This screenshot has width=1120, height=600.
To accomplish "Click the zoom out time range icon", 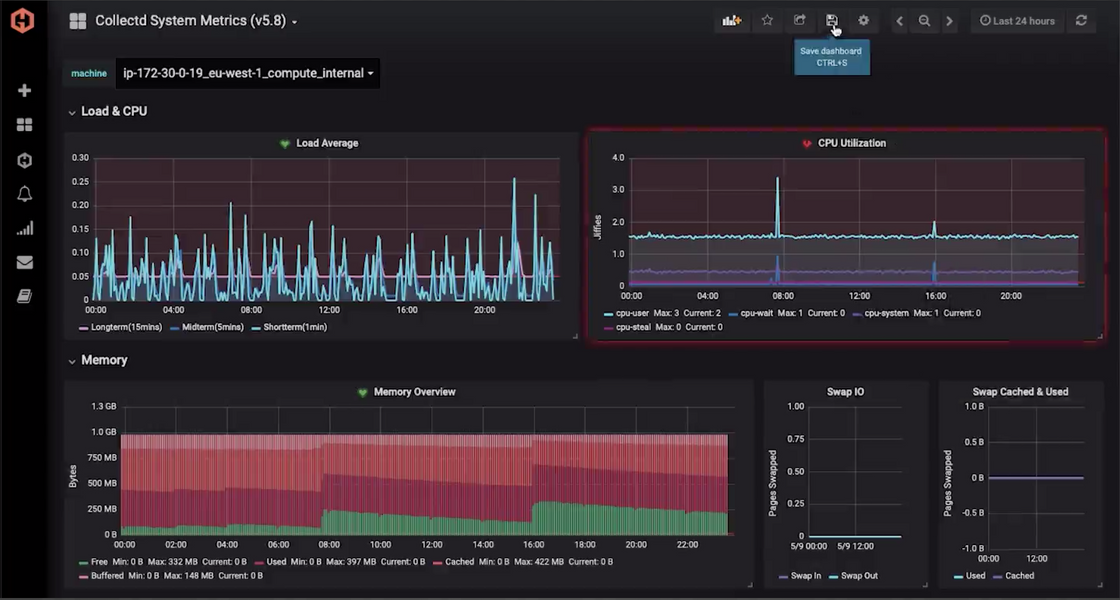I will 924,21.
